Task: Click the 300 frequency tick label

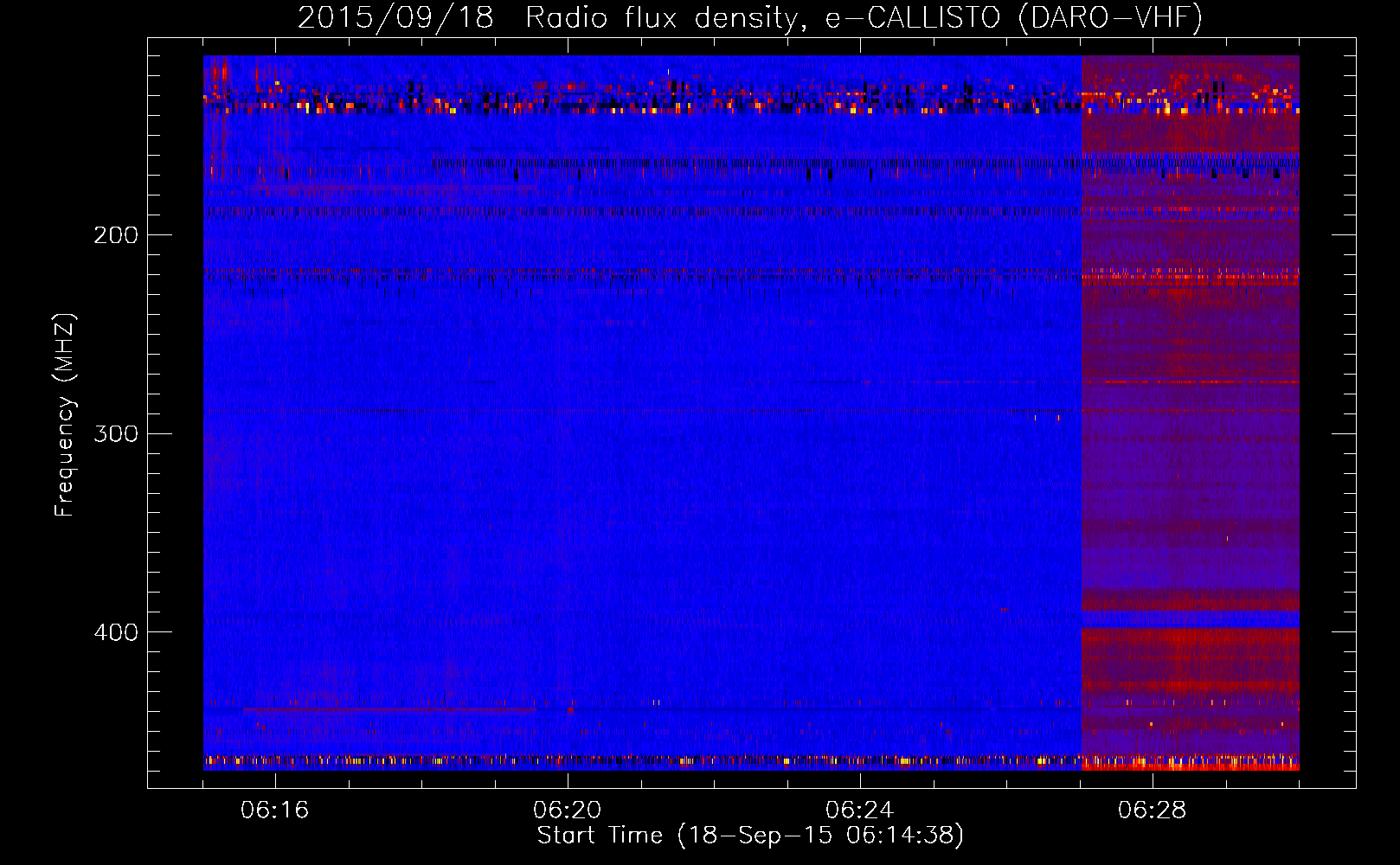Action: (116, 433)
